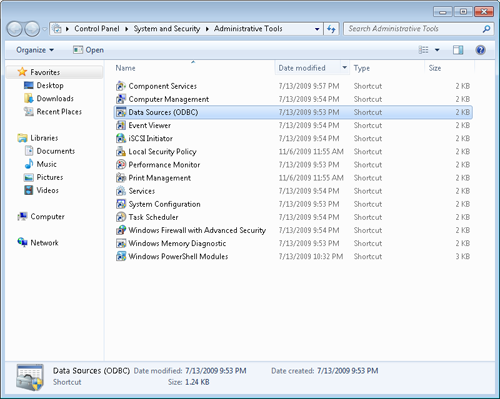Click the large ODBC icon in details pane
Image resolution: width=500 pixels, height=399 pixels.
tap(30, 377)
